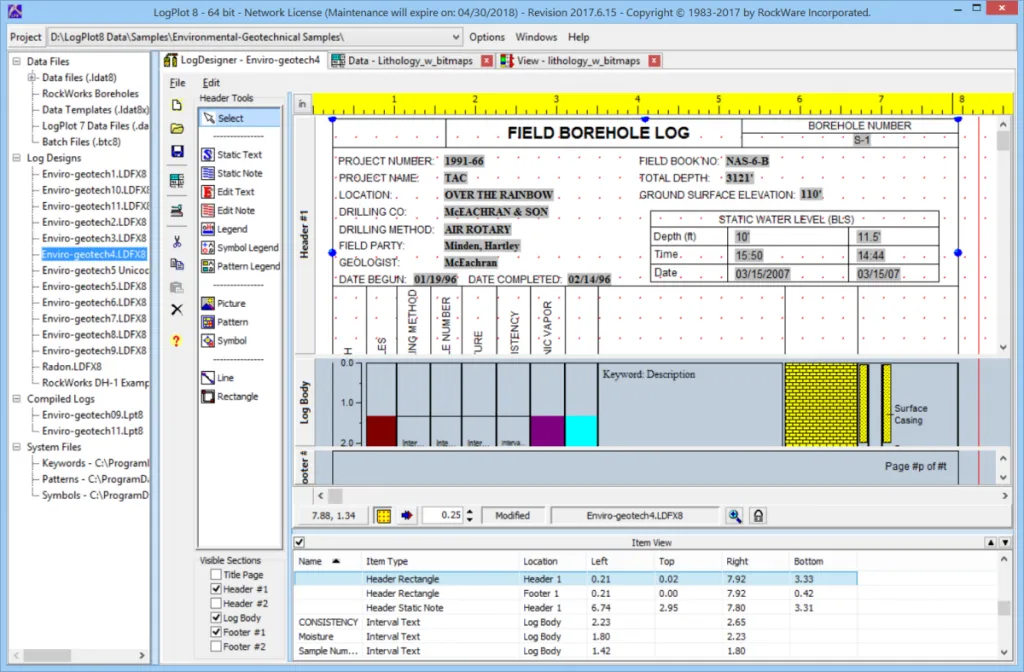
Task: Increase the grid spacing value stepper
Action: click(470, 511)
